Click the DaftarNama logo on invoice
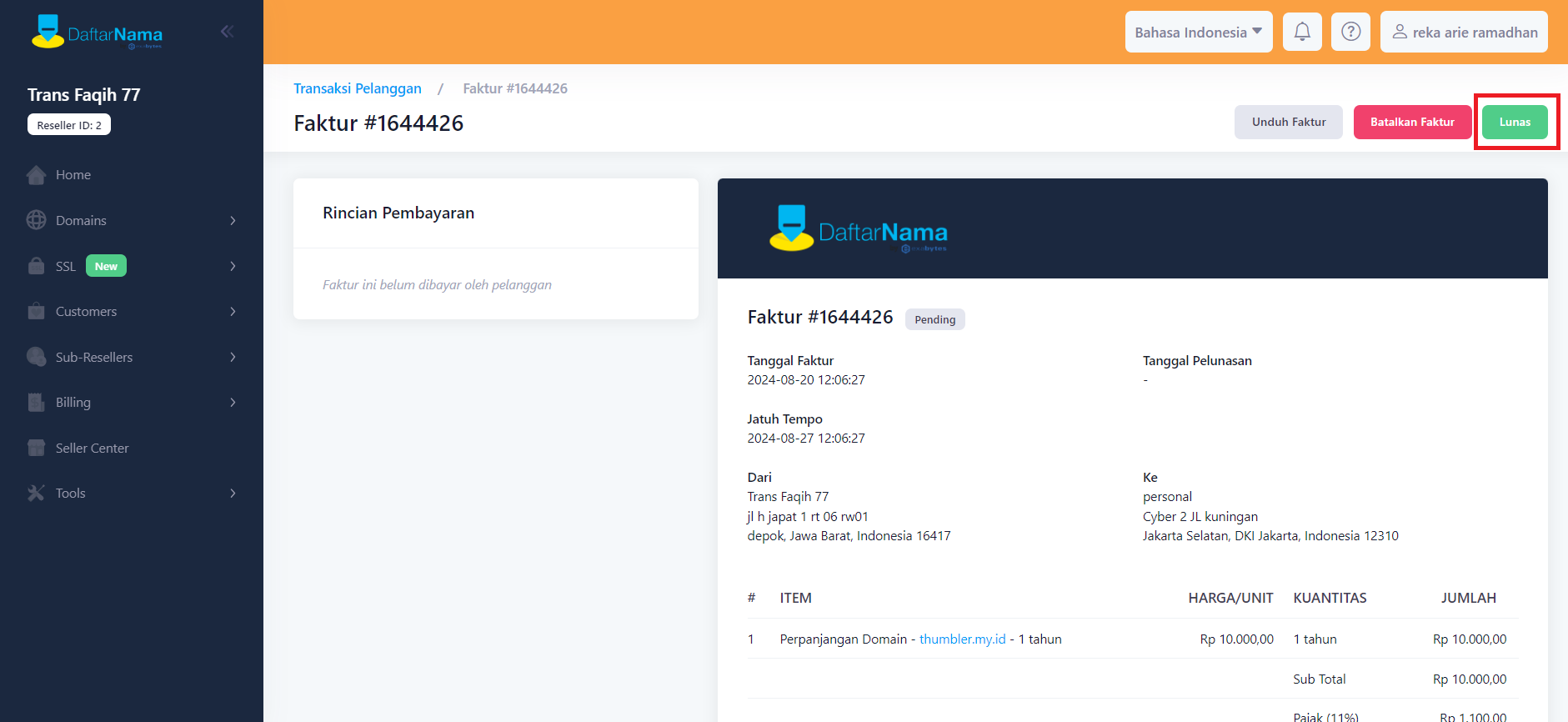1568x722 pixels. [858, 228]
